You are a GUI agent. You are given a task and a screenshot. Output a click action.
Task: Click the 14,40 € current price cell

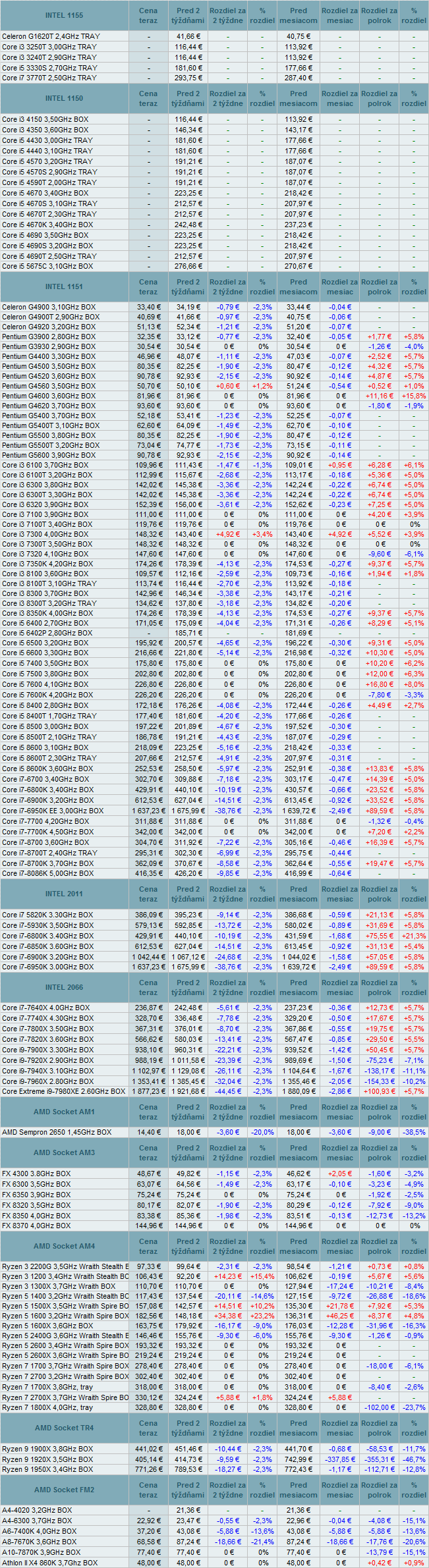pyautogui.click(x=148, y=1132)
